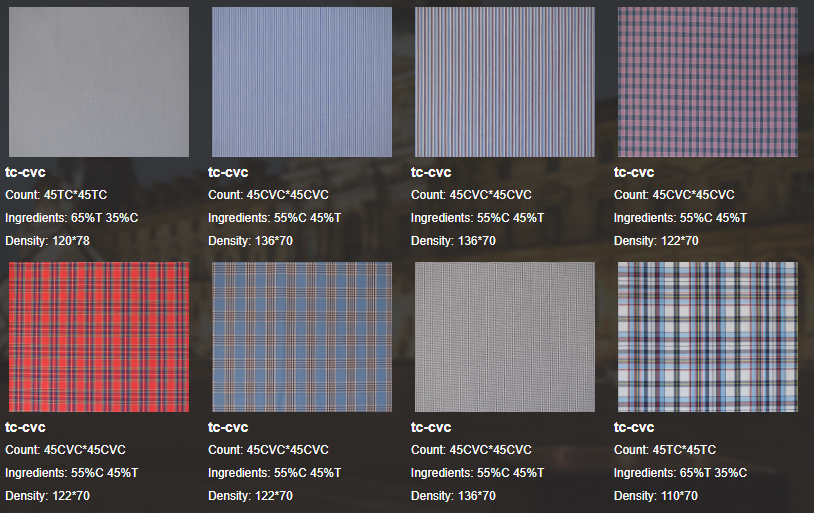Screen dimensions: 814x513
Task: Click the tc-cvc title under white sky-blue plaid
Action: 634,427
